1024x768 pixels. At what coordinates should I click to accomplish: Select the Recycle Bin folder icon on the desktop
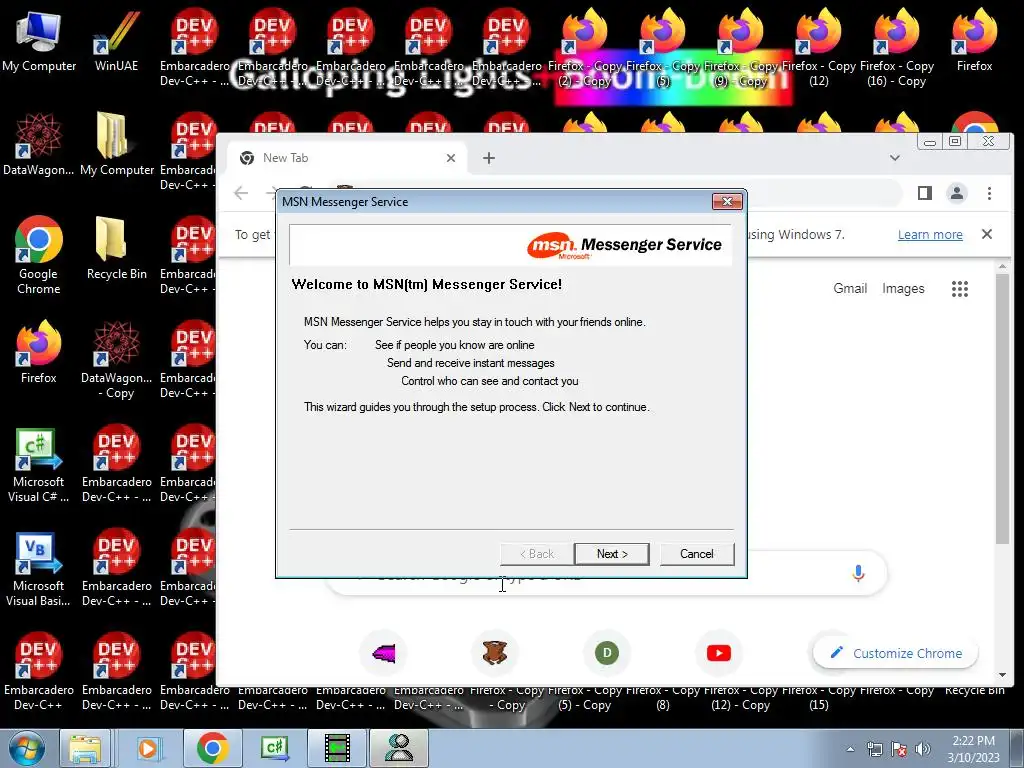click(117, 249)
